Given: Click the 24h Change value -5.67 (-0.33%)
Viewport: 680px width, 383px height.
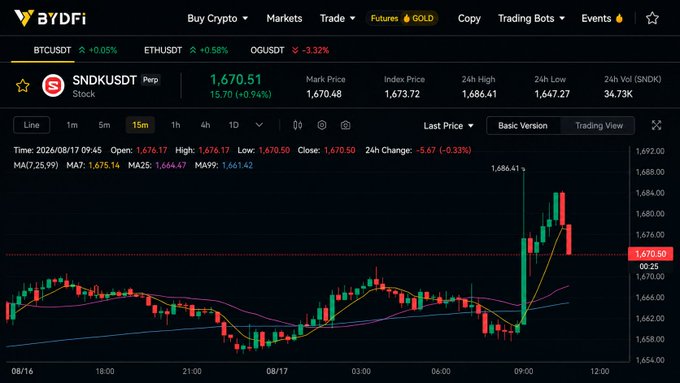Looking at the screenshot, I should point(444,151).
